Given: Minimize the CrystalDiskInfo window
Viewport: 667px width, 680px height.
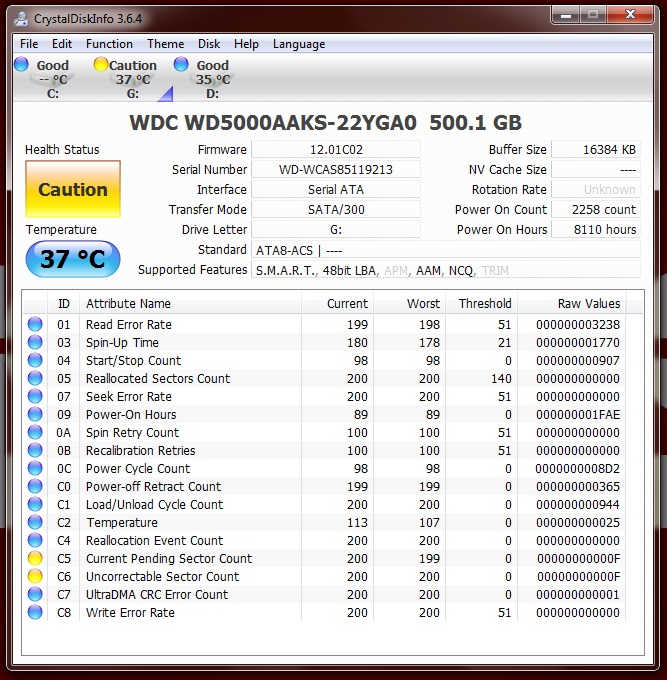Looking at the screenshot, I should (x=566, y=15).
